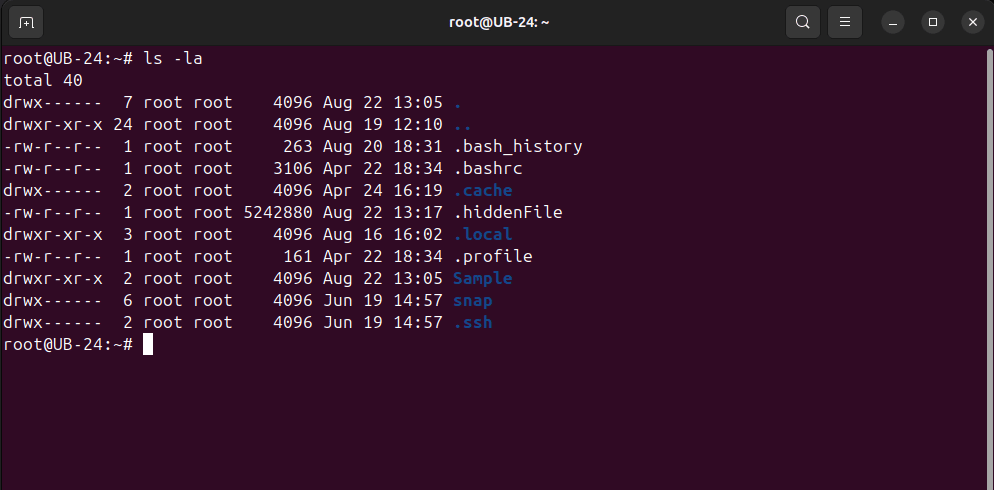Click the .bashrc file name
This screenshot has width=994, height=490.
[x=487, y=168]
